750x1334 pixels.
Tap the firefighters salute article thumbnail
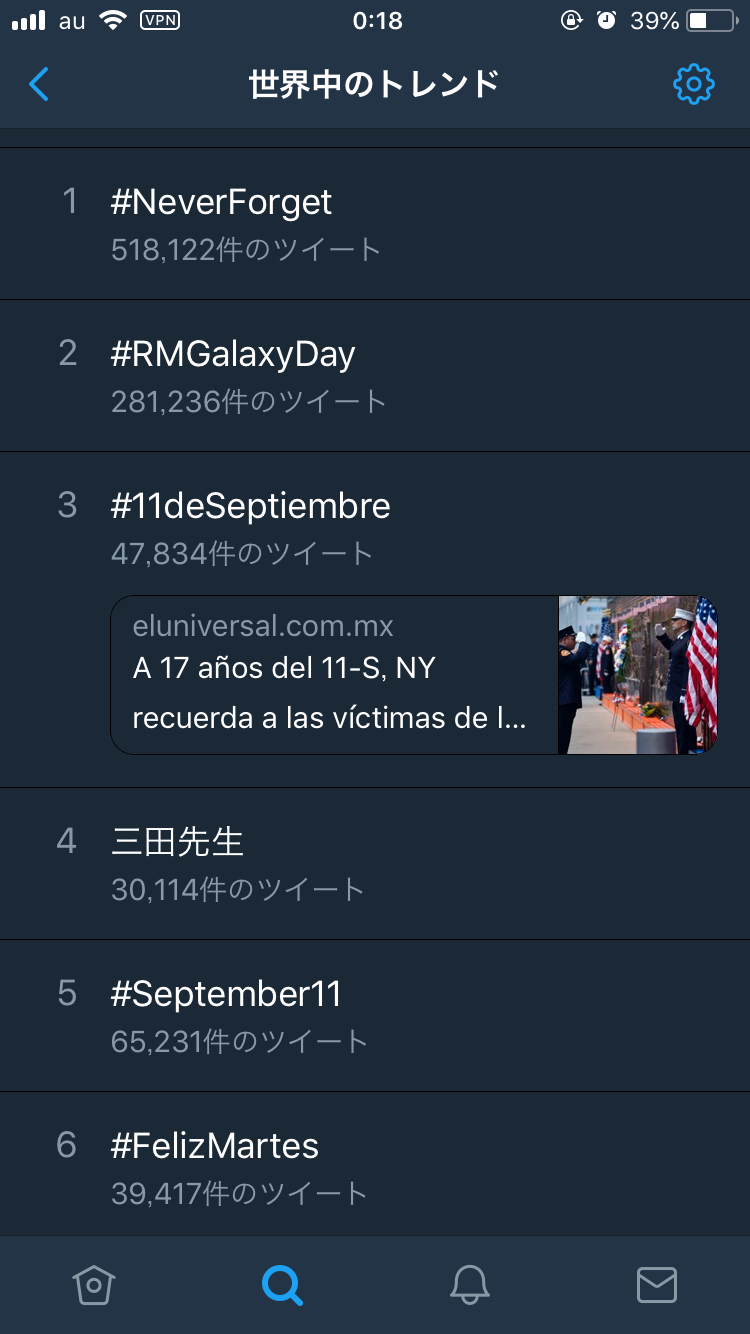[x=637, y=675]
